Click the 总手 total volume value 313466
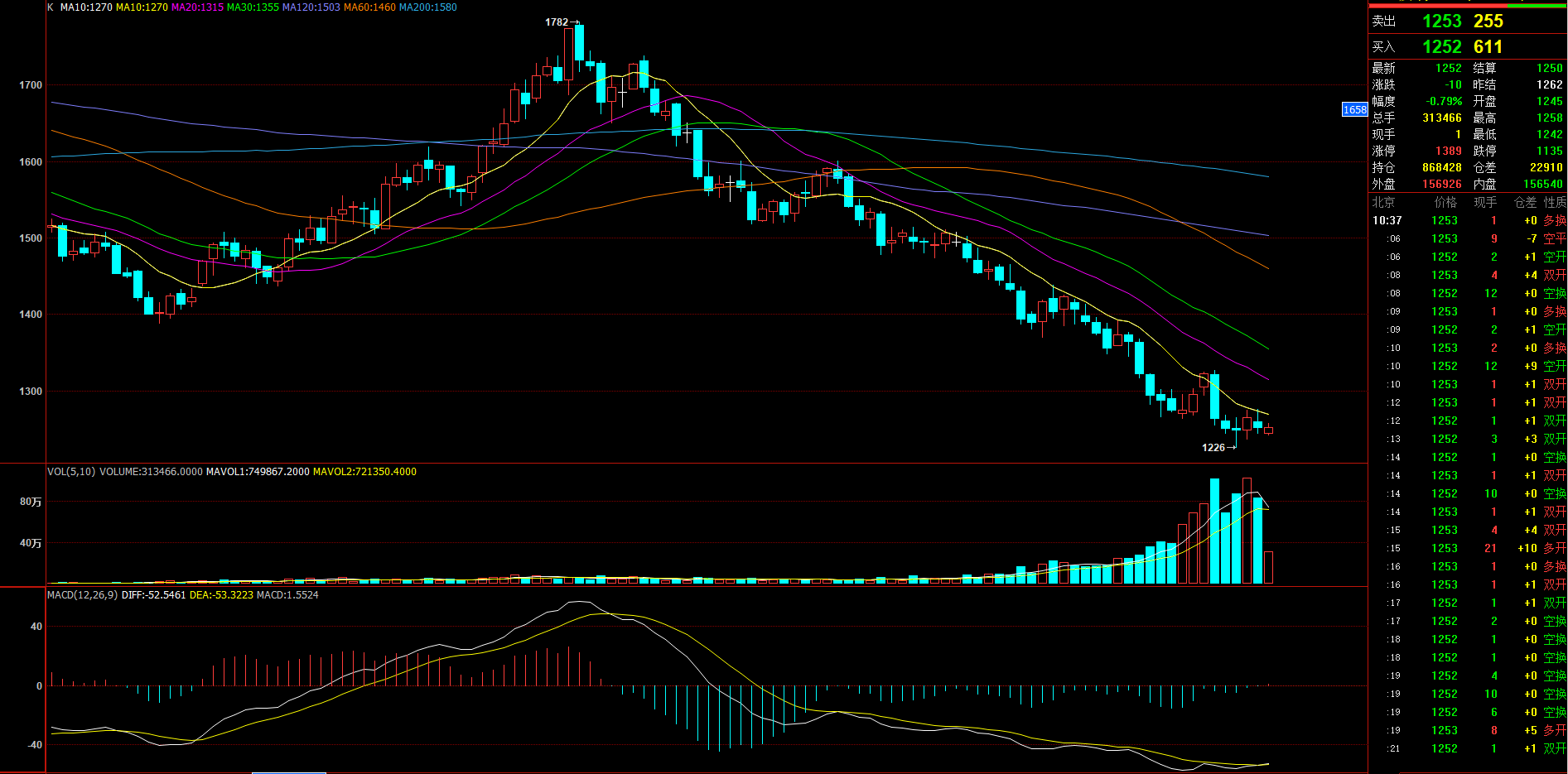Screen dimensions: 1568x774 (x=1441, y=118)
